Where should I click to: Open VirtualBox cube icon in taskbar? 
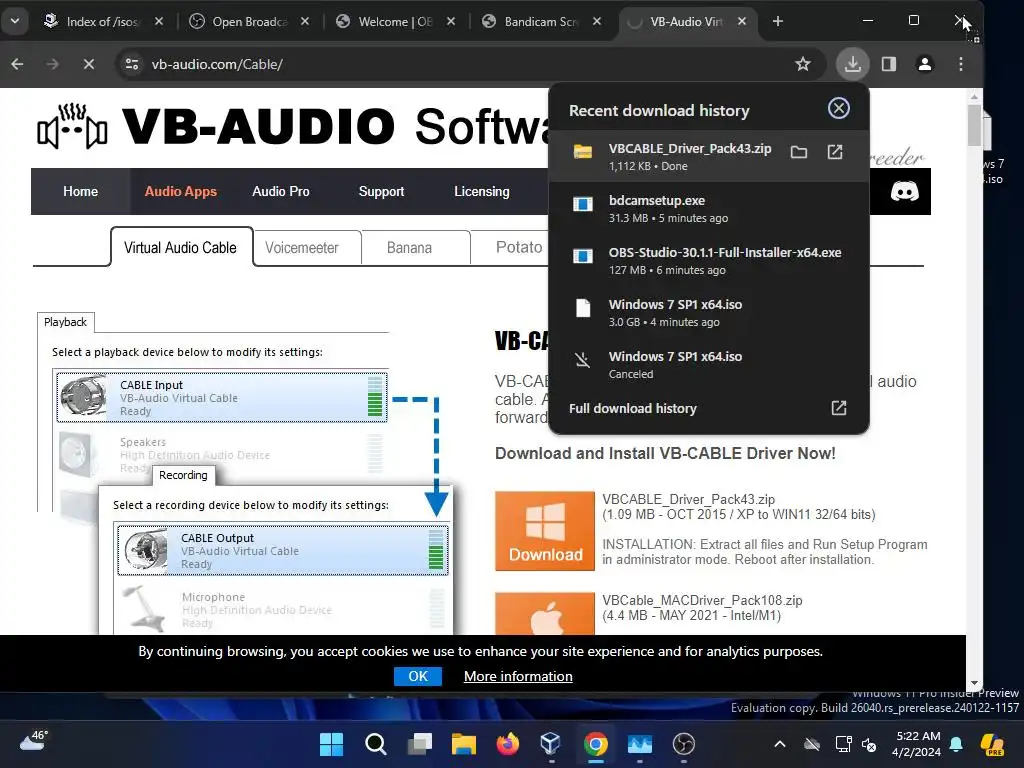[551, 744]
